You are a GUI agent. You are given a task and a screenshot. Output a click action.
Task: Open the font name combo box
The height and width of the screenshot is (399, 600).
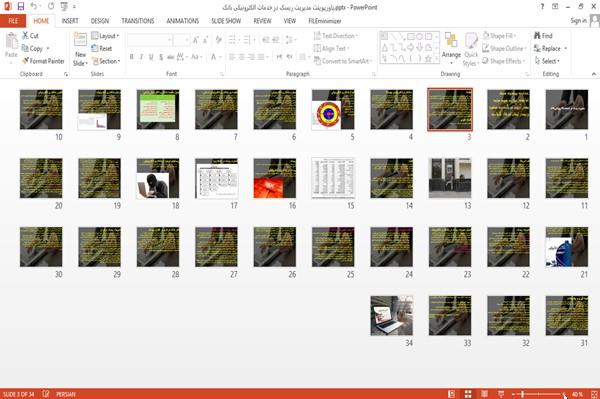(149, 40)
